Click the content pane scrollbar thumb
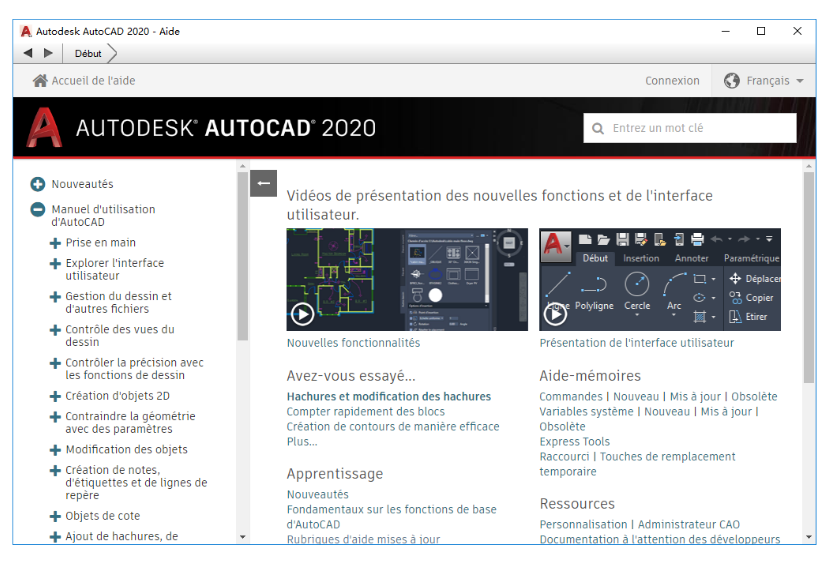Screen dimensions: 830x562 [808, 277]
